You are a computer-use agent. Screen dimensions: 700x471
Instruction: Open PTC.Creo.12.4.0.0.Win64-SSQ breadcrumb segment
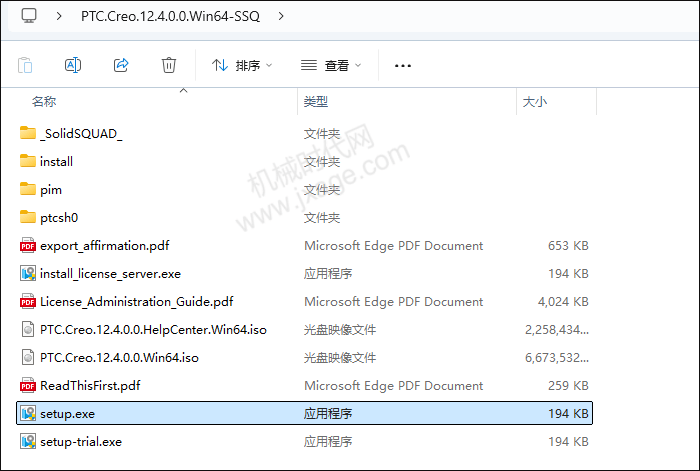click(x=170, y=16)
